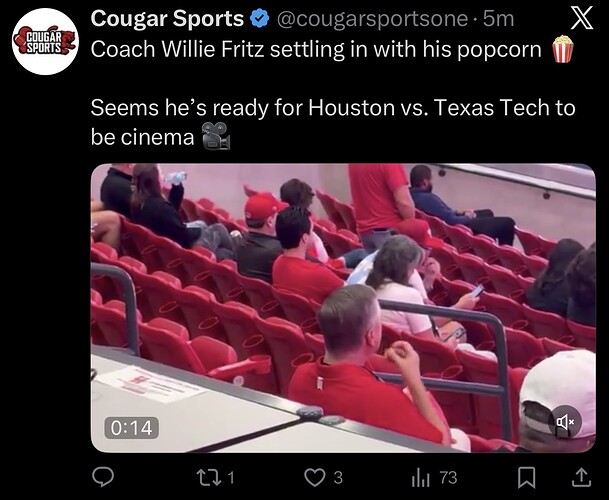Like the post with the heart icon
609x500 pixels.
pyautogui.click(x=315, y=477)
